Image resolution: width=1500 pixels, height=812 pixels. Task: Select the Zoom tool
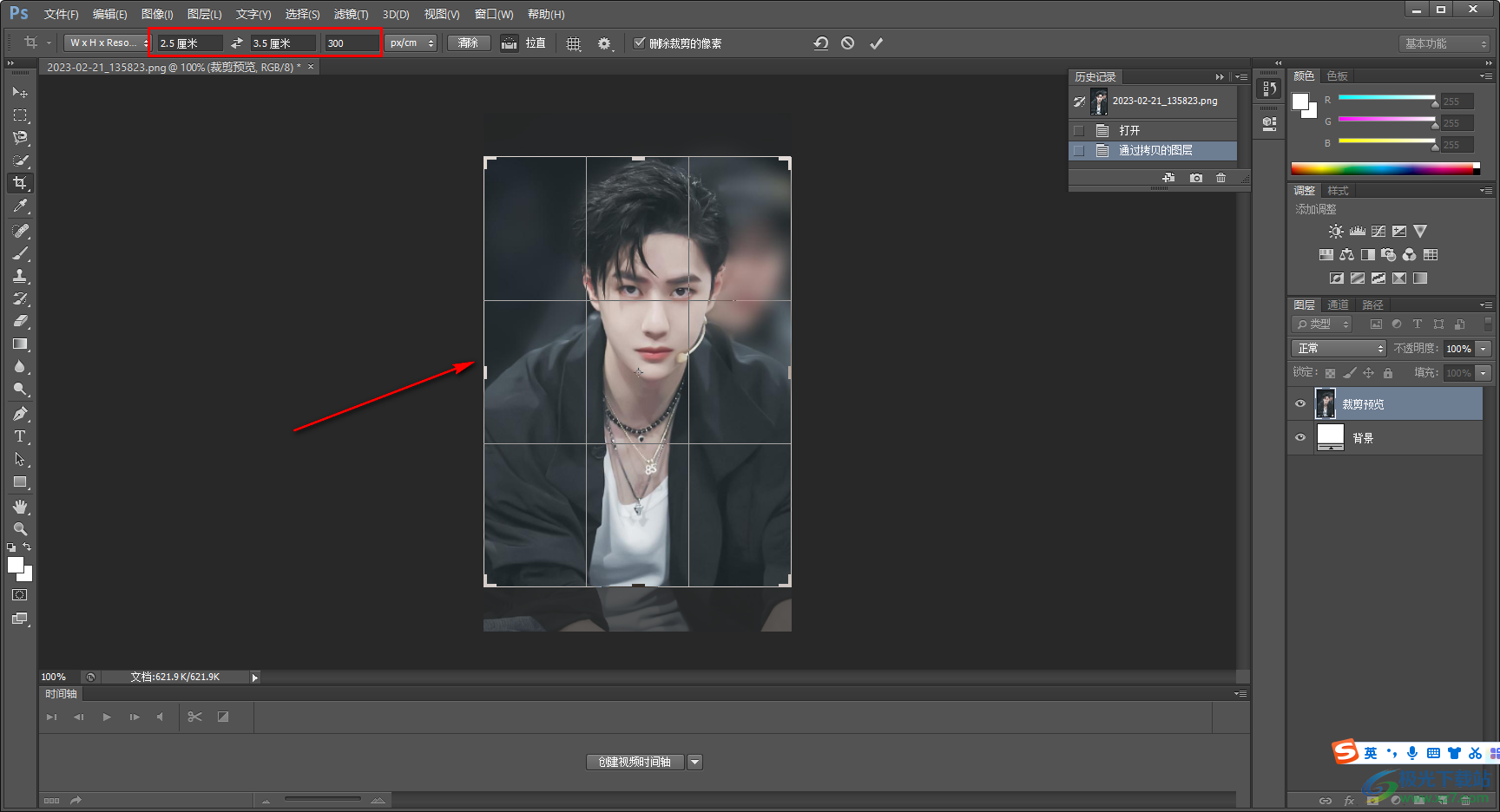click(x=20, y=529)
